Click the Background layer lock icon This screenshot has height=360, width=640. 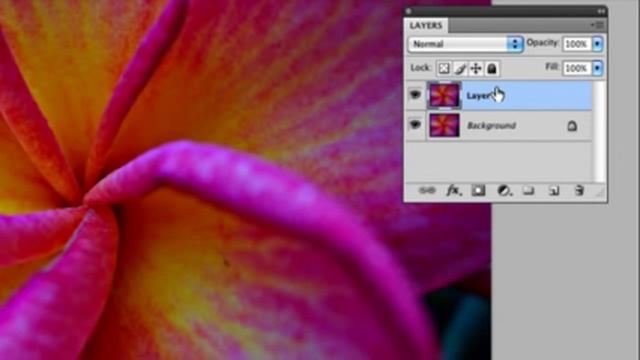tap(572, 126)
